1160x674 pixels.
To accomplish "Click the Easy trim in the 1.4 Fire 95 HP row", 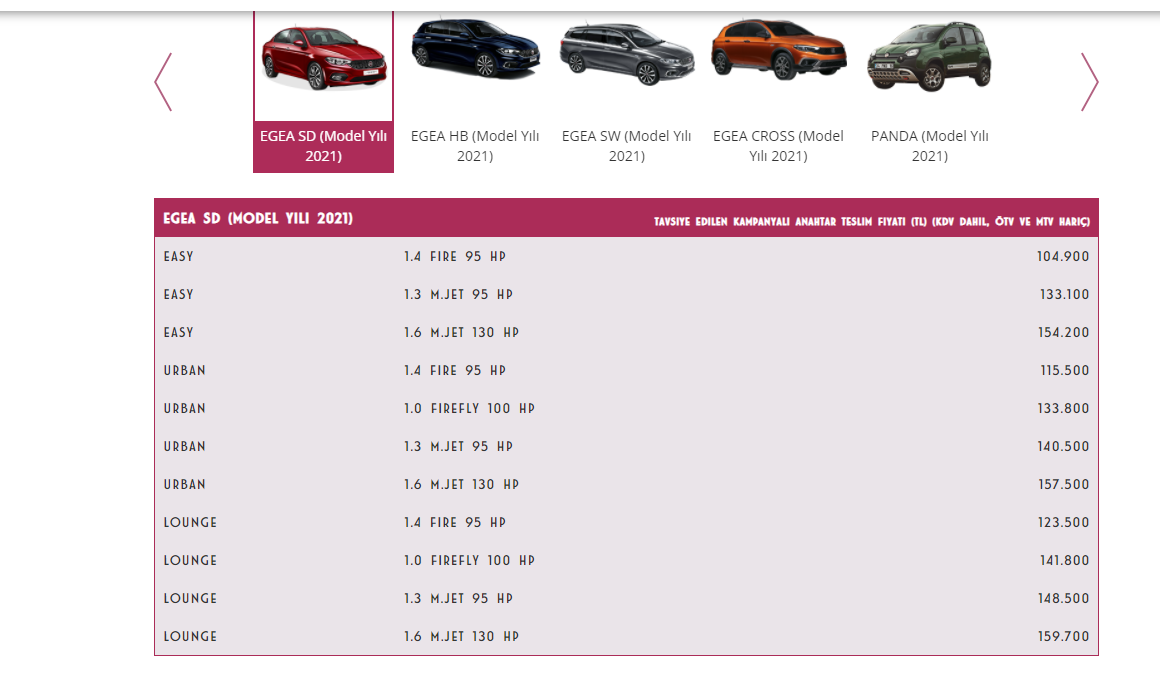I will pyautogui.click(x=178, y=257).
